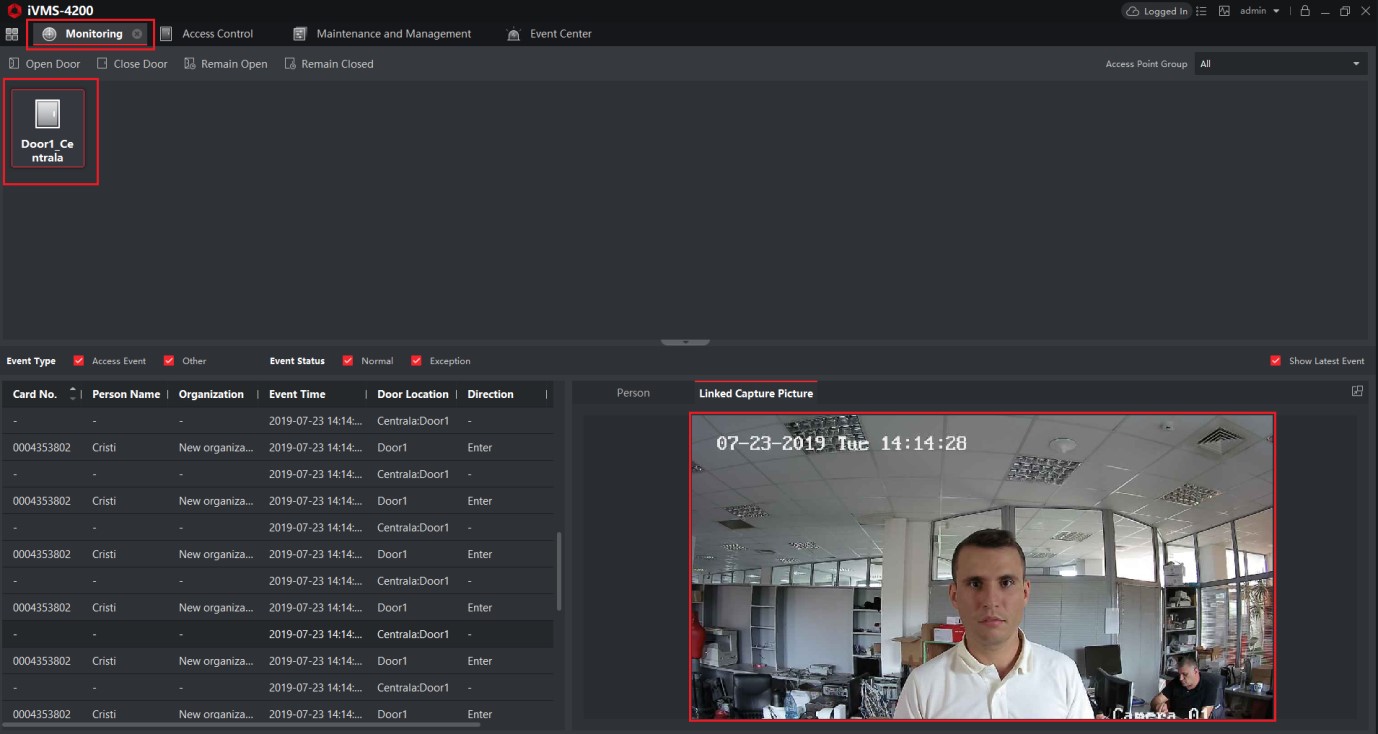Lock the client with the padlock icon
Viewport: 1378px width, 734px height.
pos(1305,11)
